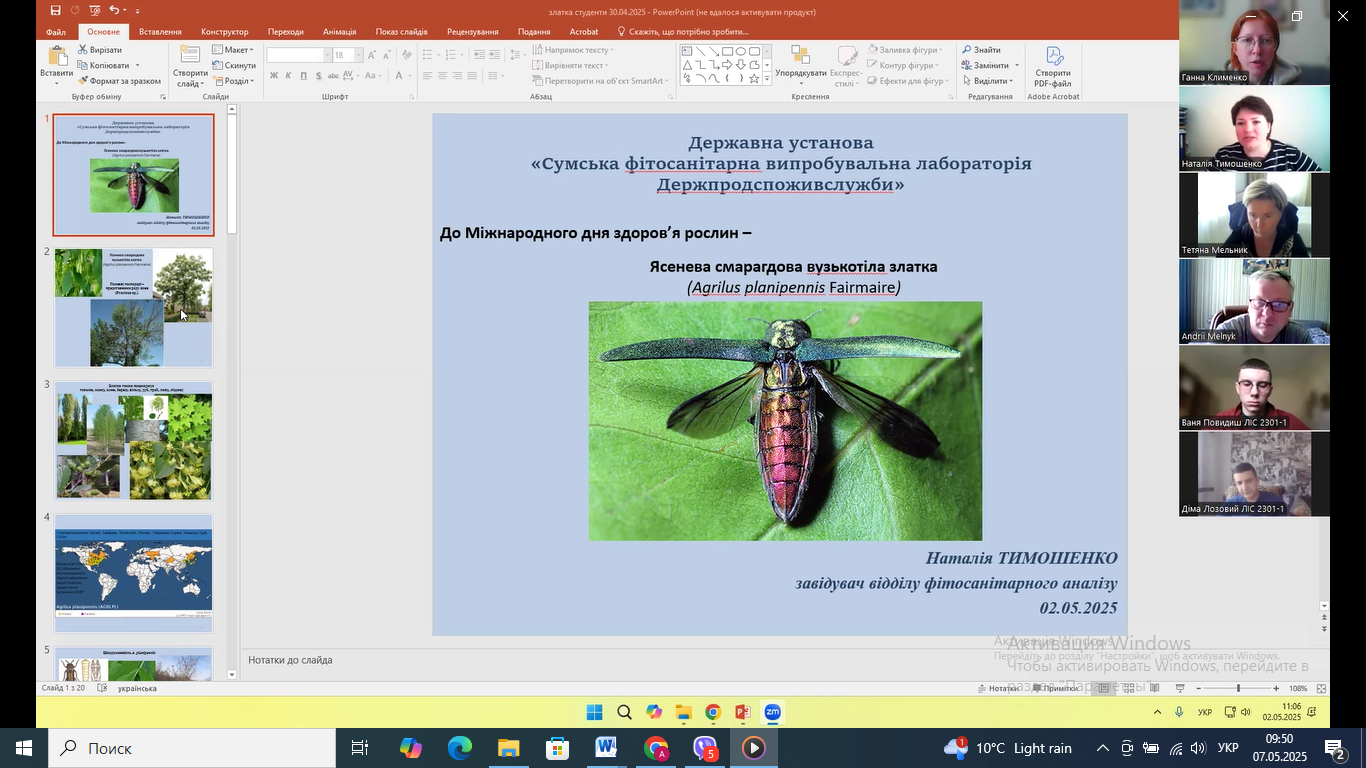Click Decrease Font Size icon
This screenshot has height=768, width=1366.
pyautogui.click(x=388, y=55)
